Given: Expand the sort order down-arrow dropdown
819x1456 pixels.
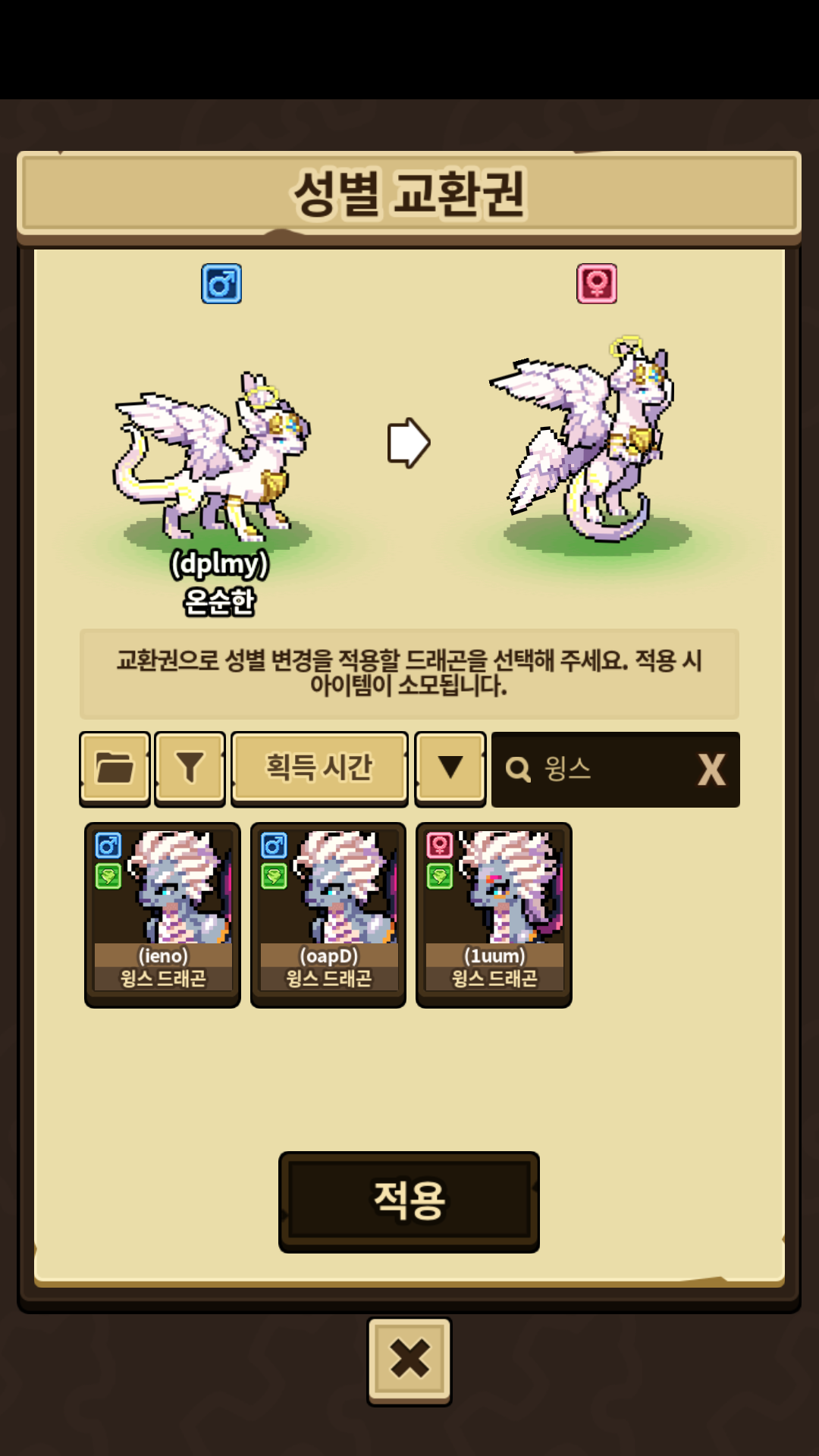Looking at the screenshot, I should tap(450, 768).
